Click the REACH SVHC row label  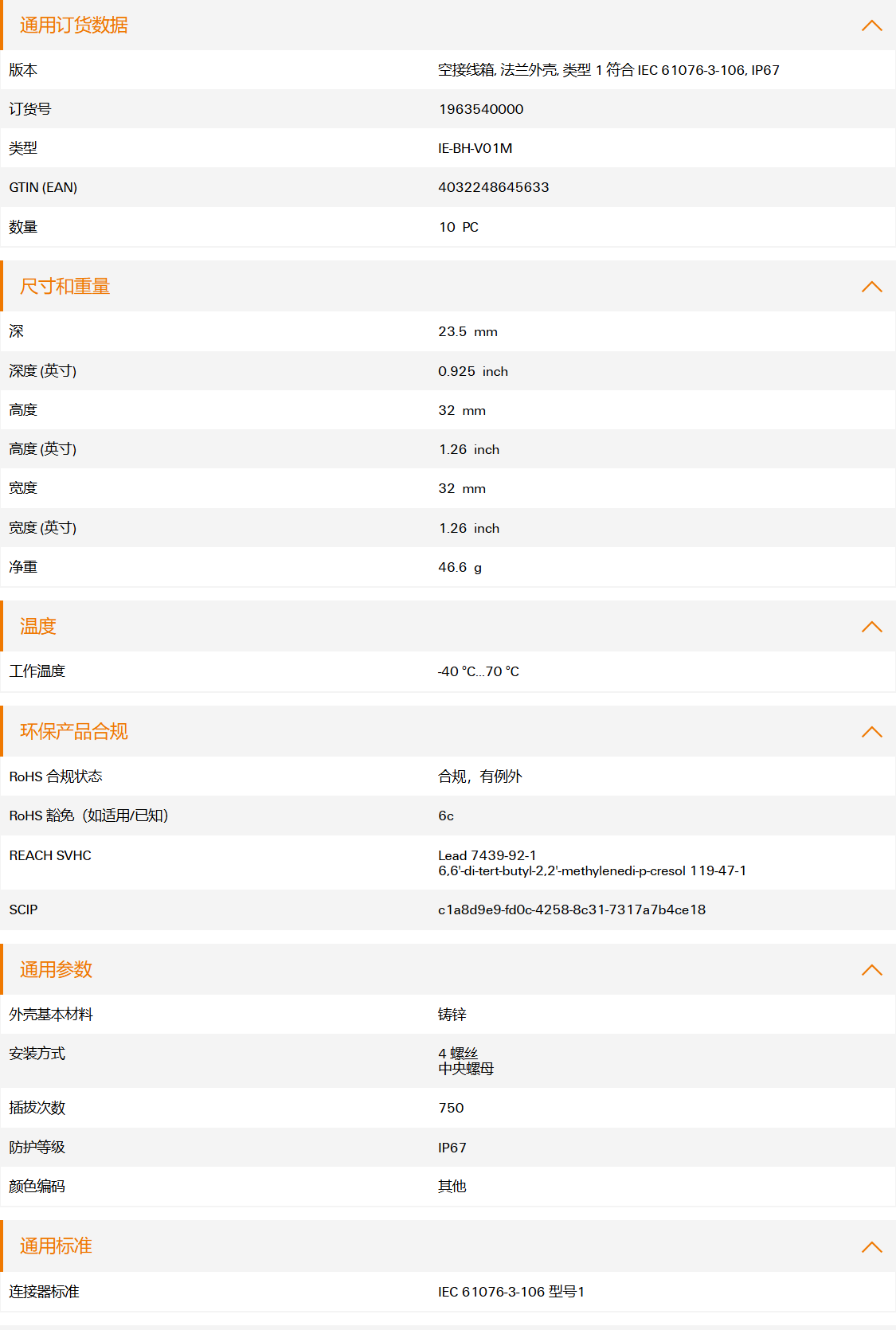point(50,855)
